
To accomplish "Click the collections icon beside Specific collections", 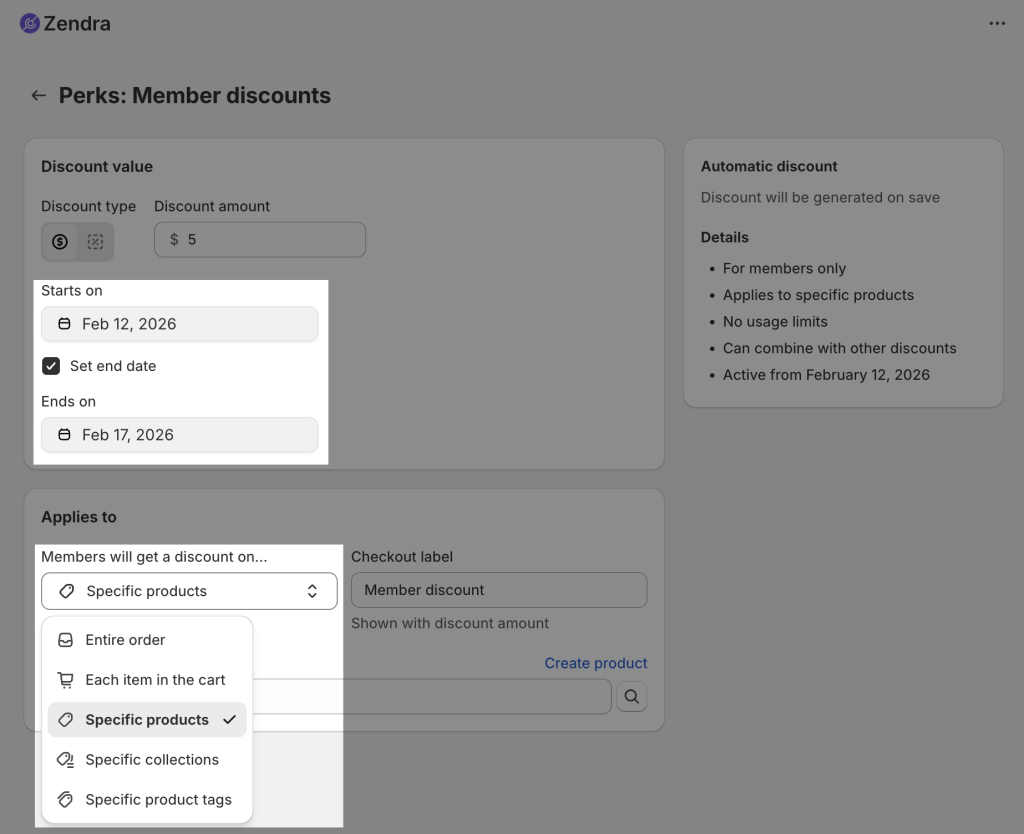I will 65,760.
